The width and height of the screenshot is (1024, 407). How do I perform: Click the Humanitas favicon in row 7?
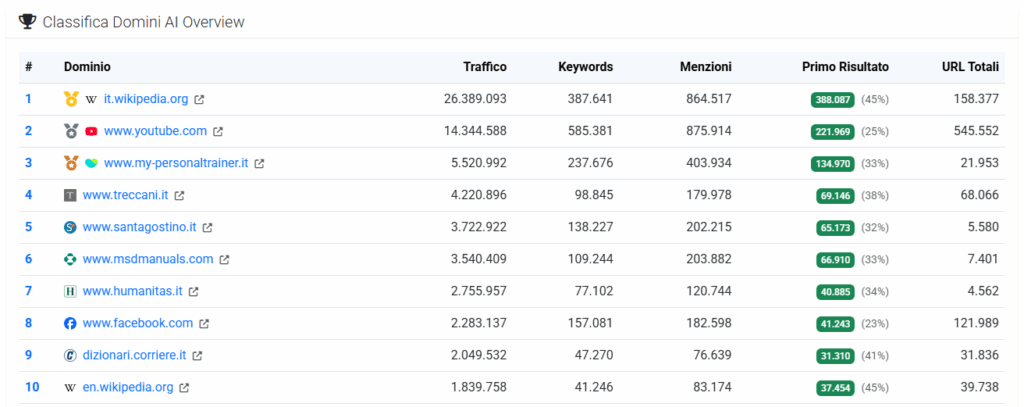click(x=71, y=291)
